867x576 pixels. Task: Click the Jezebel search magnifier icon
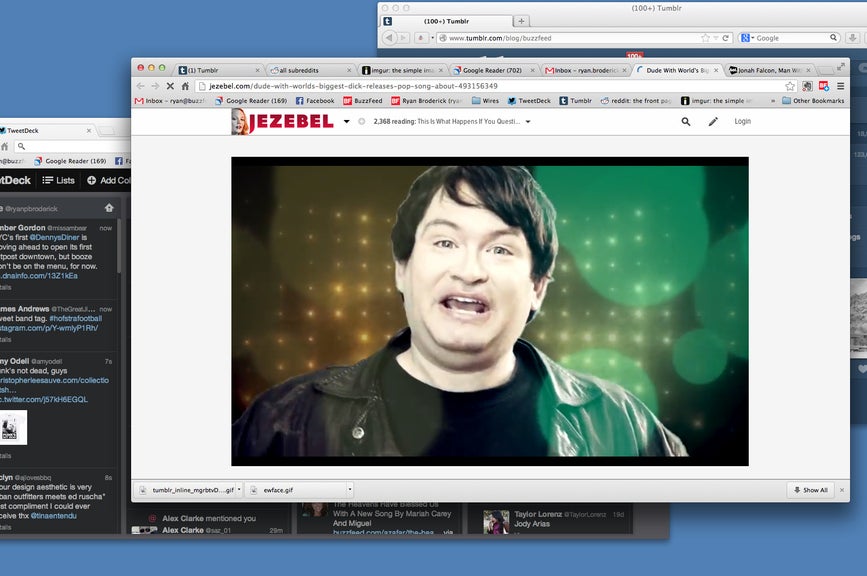(x=686, y=122)
